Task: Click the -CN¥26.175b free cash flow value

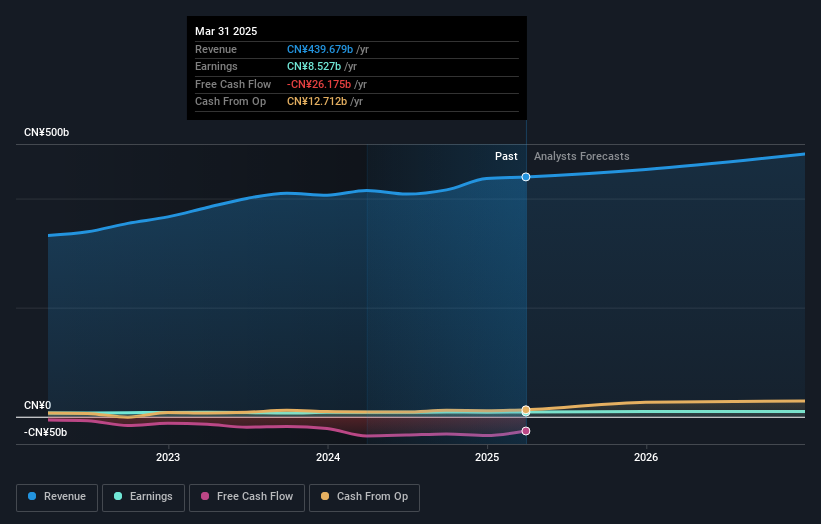Action: coord(319,84)
